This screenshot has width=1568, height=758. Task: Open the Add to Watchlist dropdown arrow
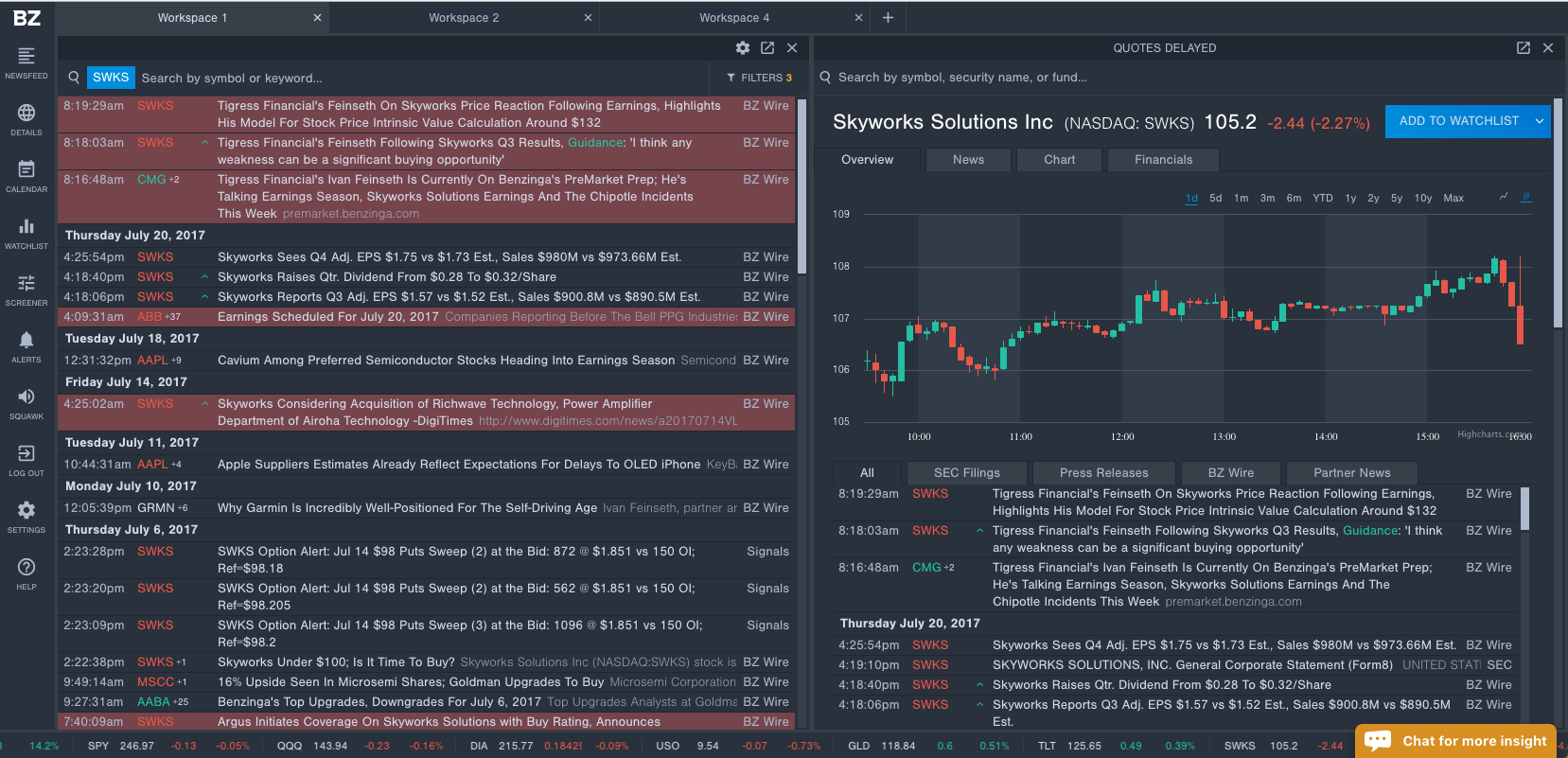click(1540, 121)
